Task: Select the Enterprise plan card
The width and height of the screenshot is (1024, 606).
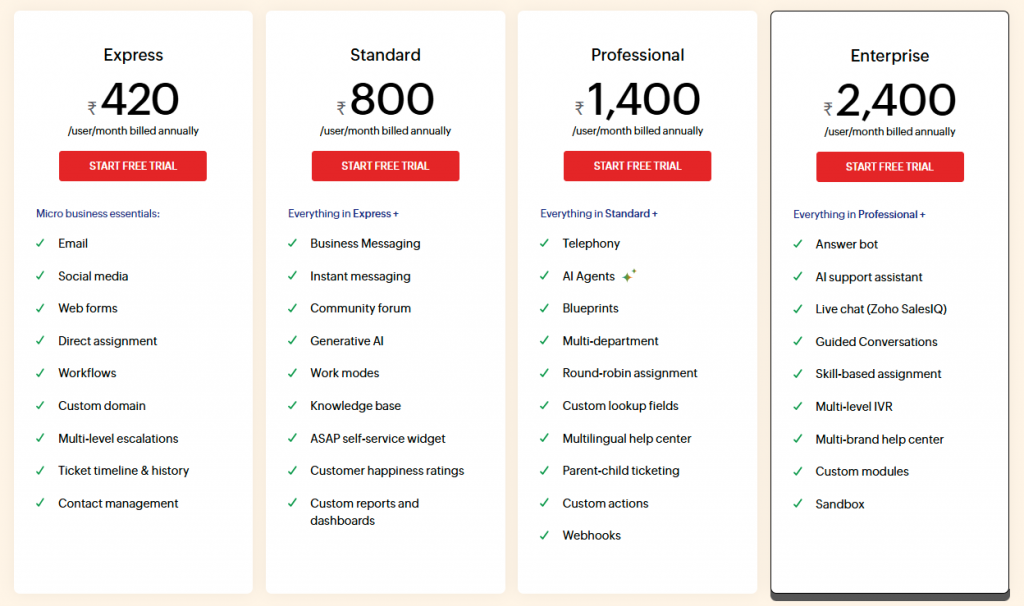Action: click(889, 560)
